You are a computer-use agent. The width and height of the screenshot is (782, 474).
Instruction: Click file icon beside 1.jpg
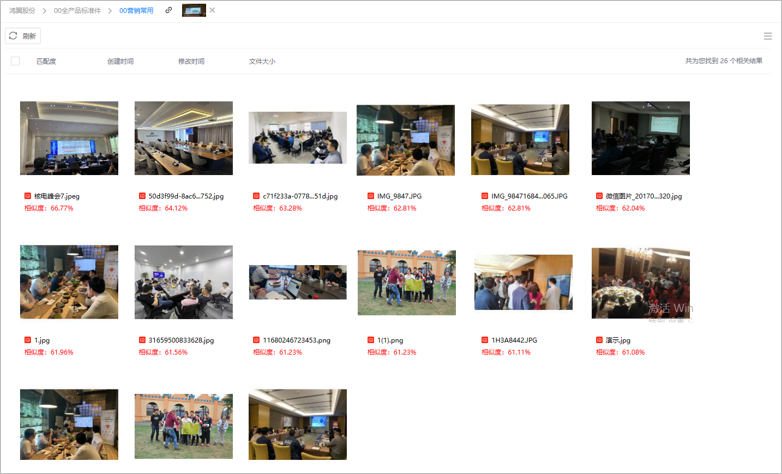27,340
